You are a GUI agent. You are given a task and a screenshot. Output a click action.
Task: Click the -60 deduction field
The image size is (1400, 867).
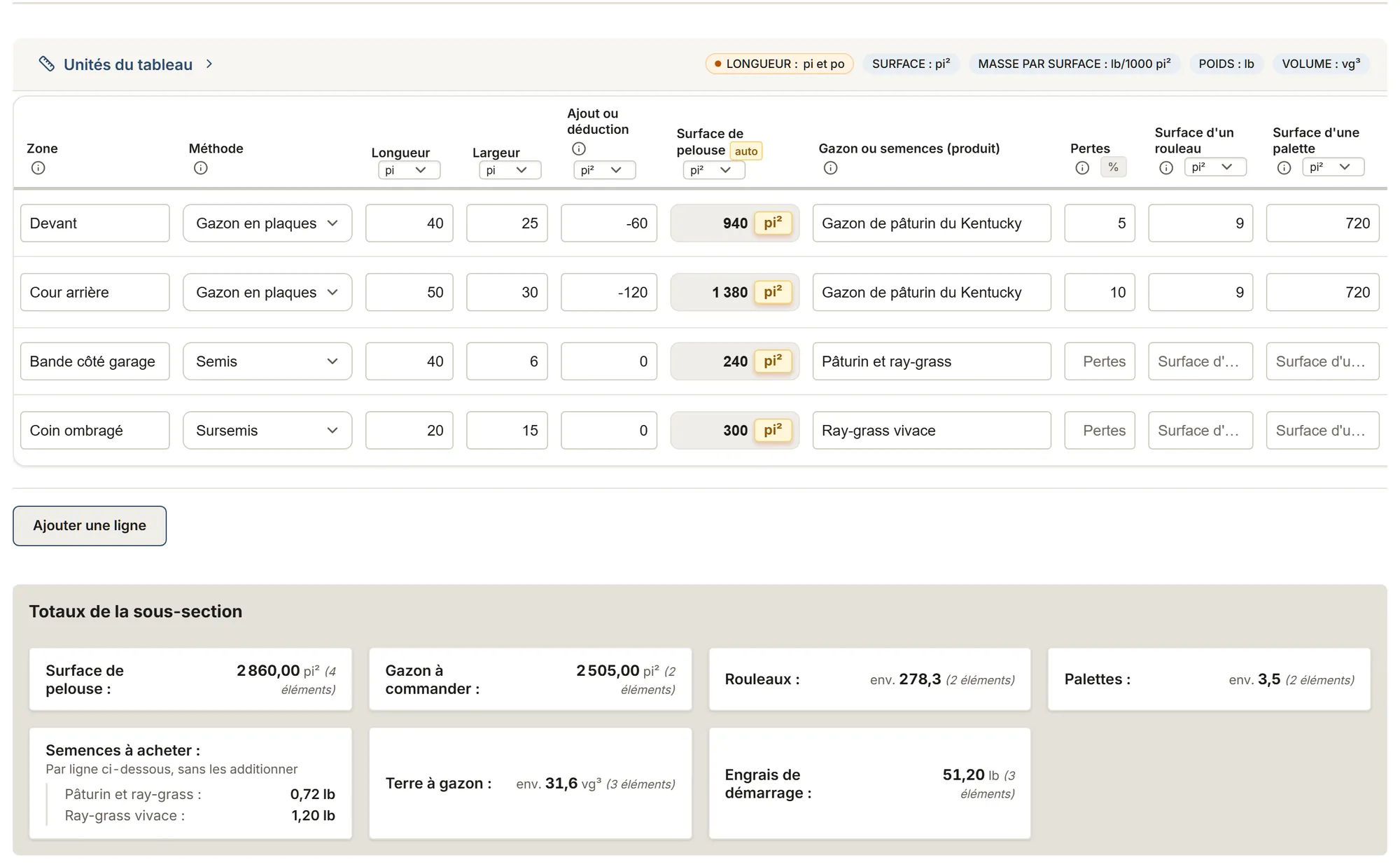(x=609, y=223)
